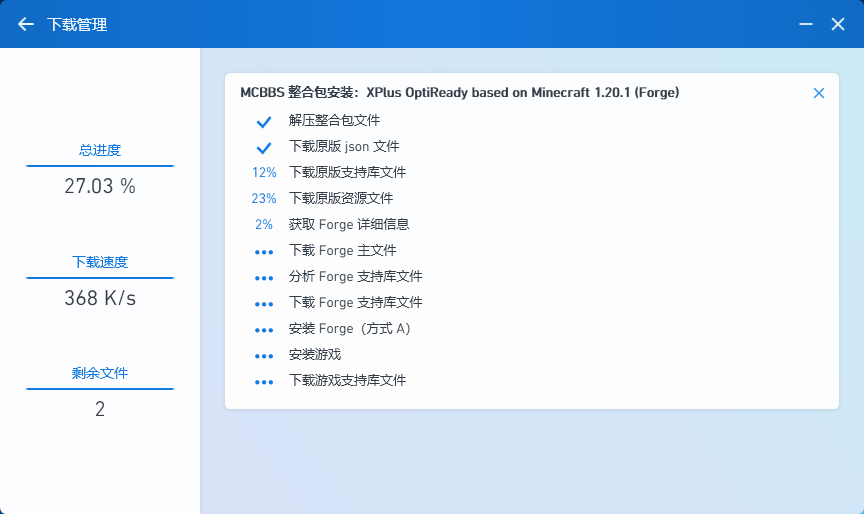Click the 2% Forge info progress
The width and height of the screenshot is (864, 514).
pyautogui.click(x=264, y=225)
